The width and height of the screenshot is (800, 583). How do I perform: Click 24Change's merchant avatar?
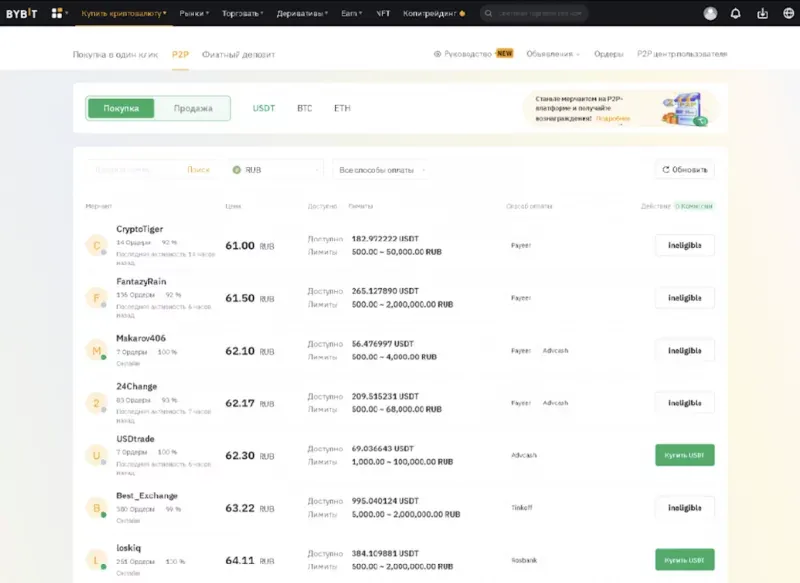96,403
